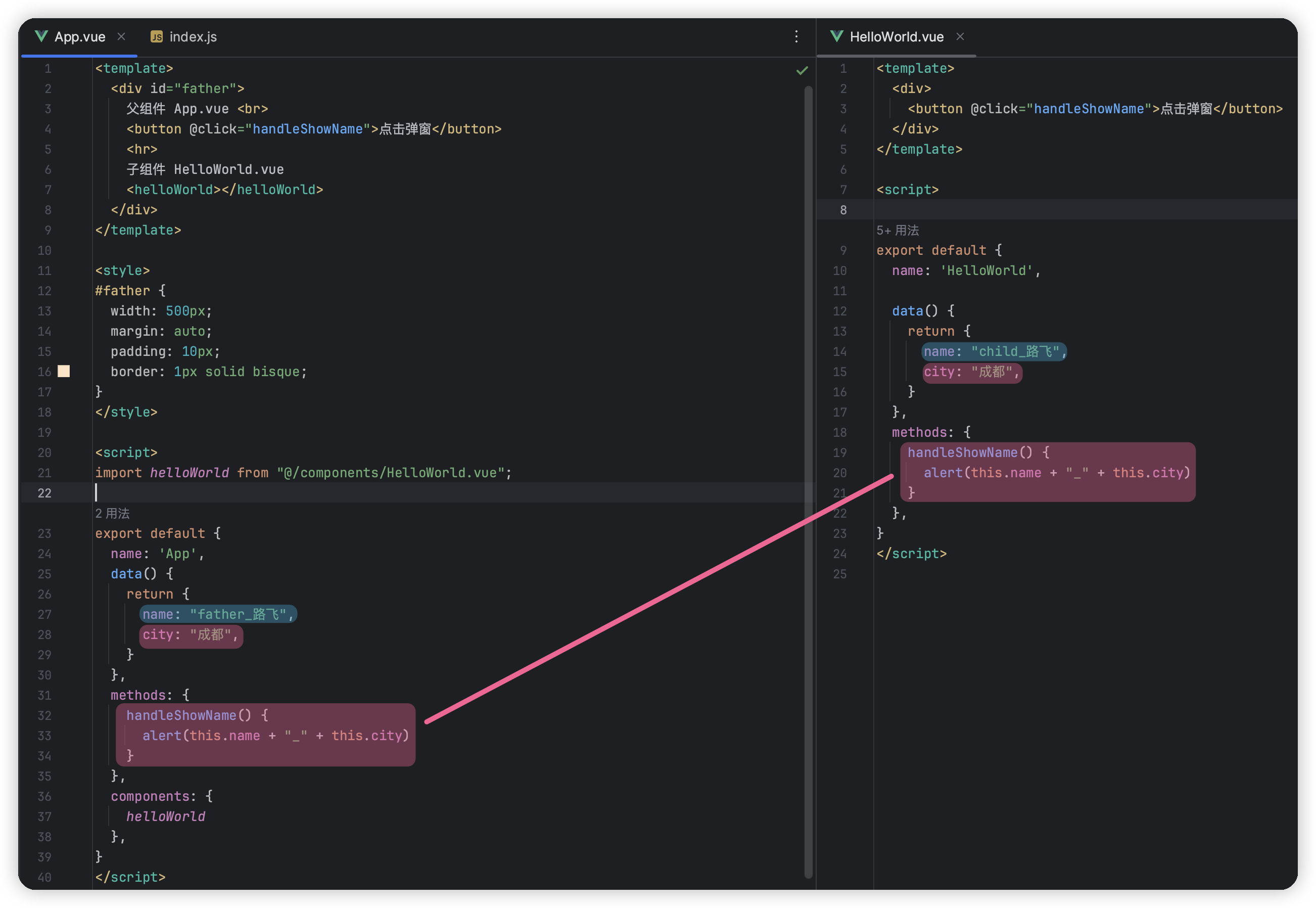The width and height of the screenshot is (1316, 908).
Task: Activate the App.vue tab
Action: (80, 37)
